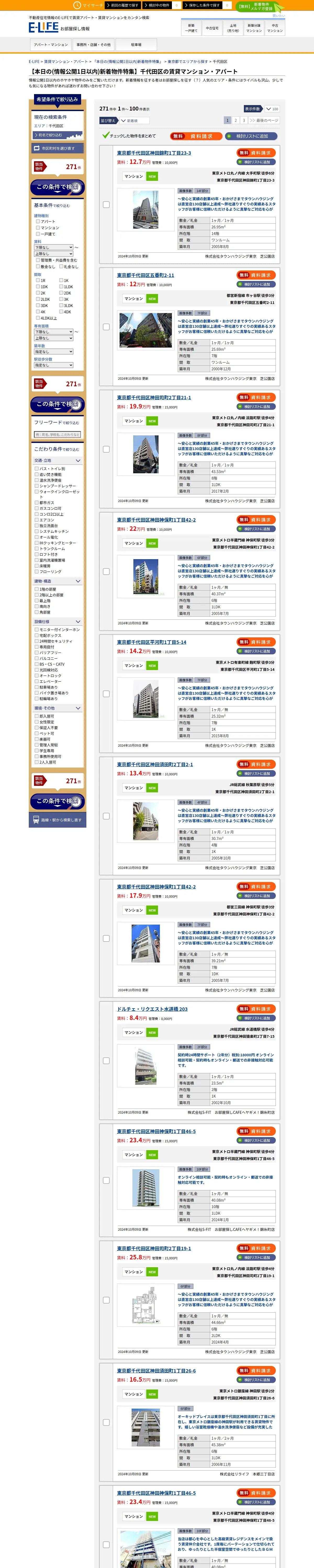The image size is (314, 1568).
Task: Click 資料請求 for the 神田錦町1丁目23-3 listing
Action: (x=256, y=153)
